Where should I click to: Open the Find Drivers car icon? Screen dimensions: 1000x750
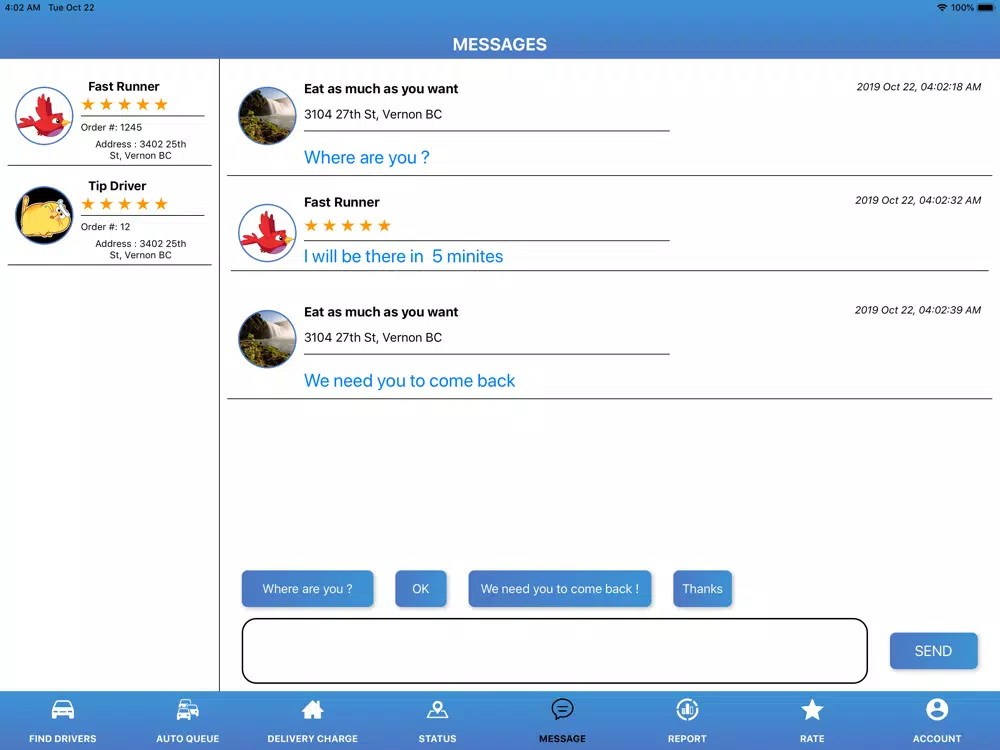[62, 709]
